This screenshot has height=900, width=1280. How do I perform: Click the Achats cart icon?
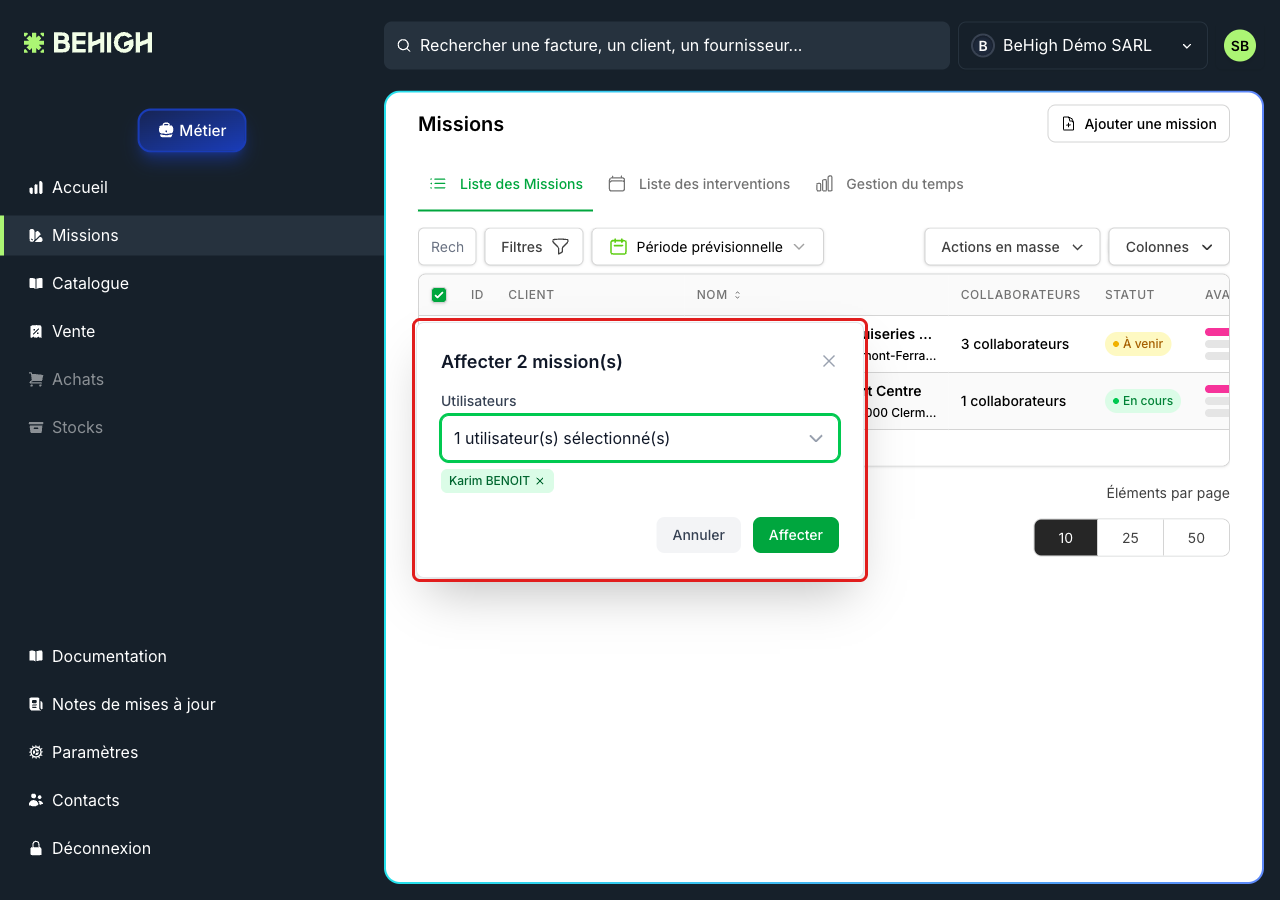[x=36, y=379]
